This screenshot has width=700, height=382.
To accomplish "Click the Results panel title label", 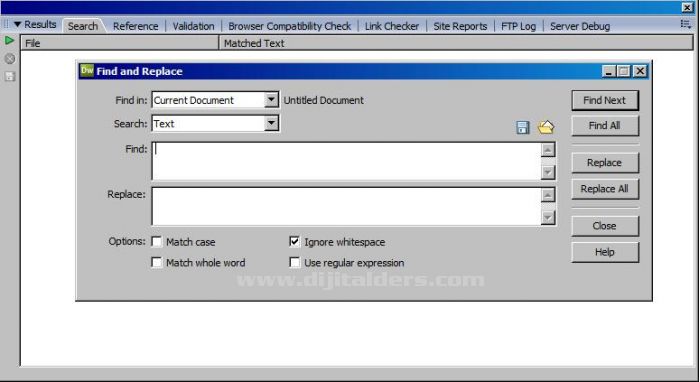I will (x=40, y=25).
